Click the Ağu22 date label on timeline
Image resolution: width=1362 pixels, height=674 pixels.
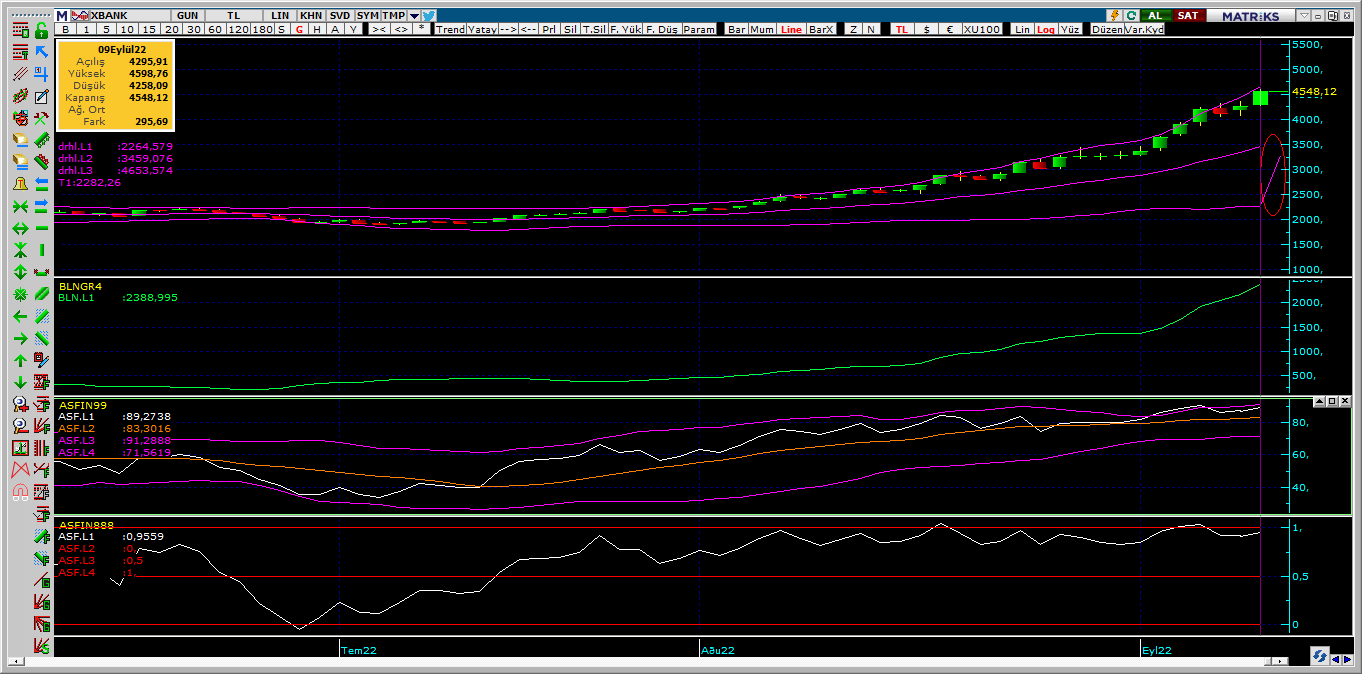click(x=717, y=650)
